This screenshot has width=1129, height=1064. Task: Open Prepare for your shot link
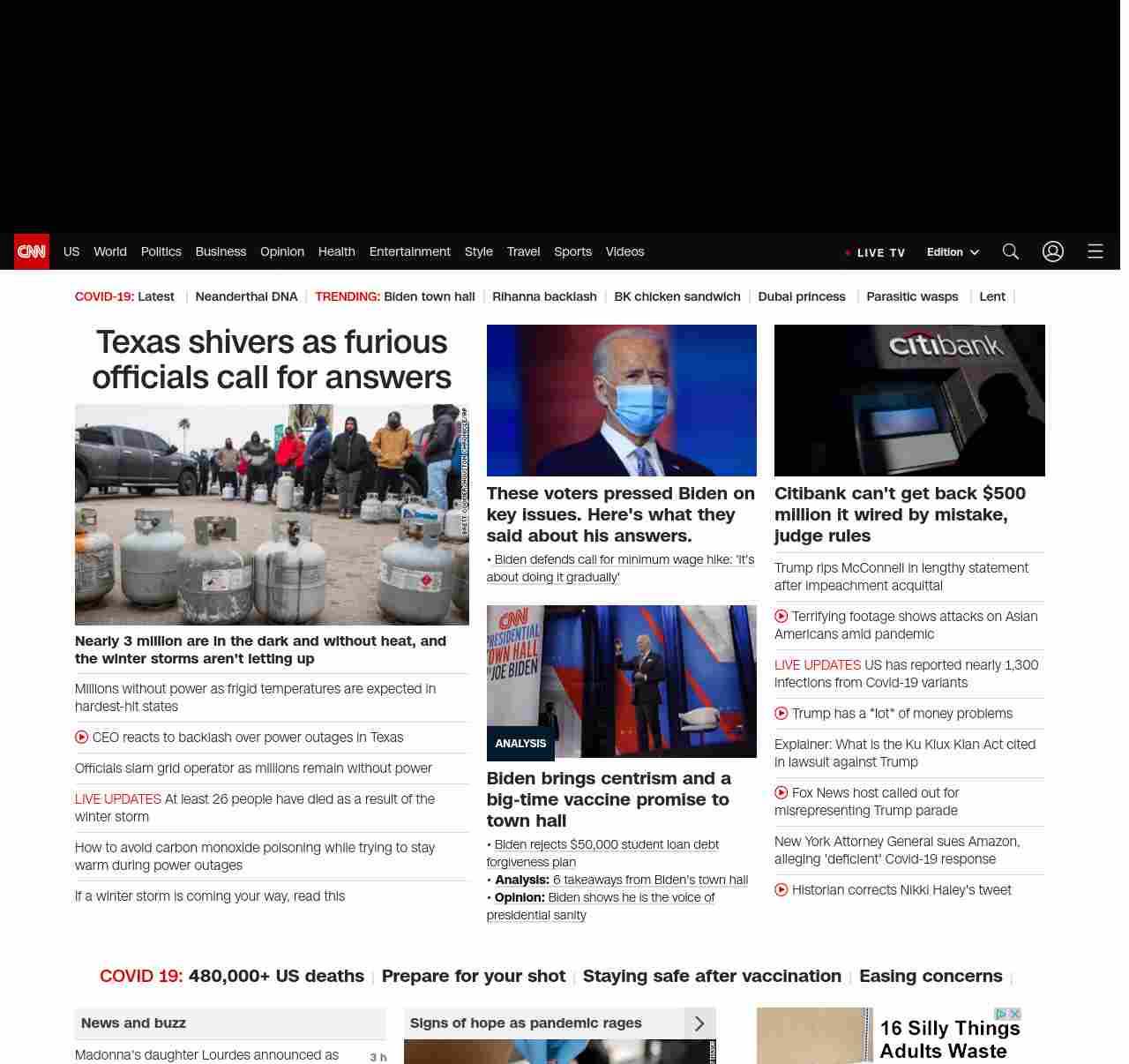pyautogui.click(x=473, y=976)
